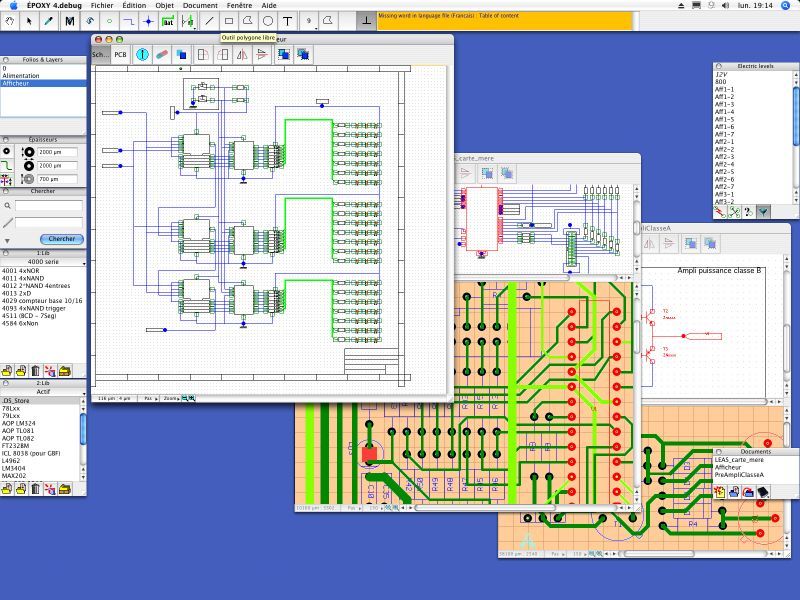Click the overlapping blue squares icon
Viewport: 800px width, 600px height.
[181, 55]
